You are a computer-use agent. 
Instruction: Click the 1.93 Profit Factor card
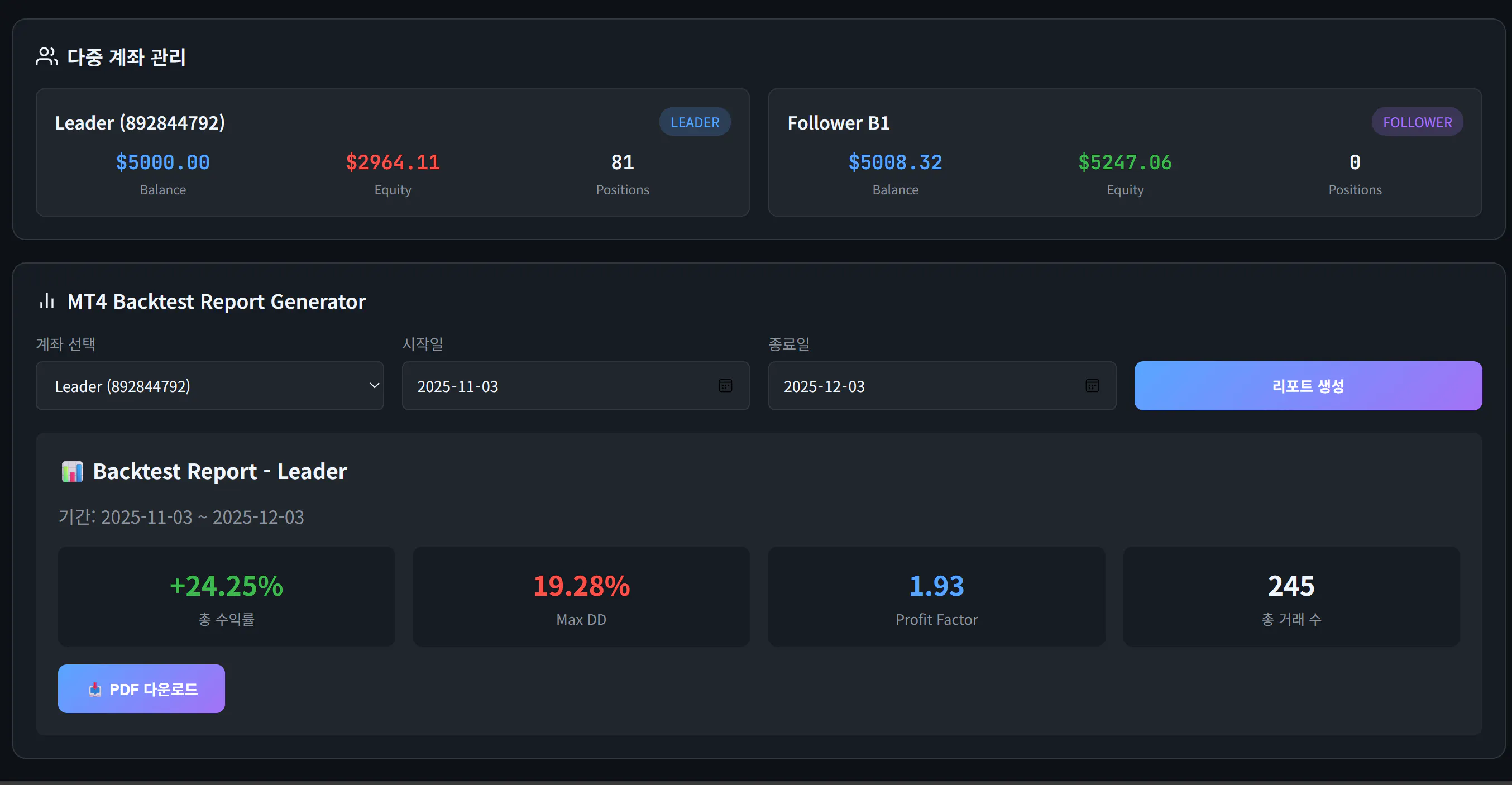(x=936, y=596)
